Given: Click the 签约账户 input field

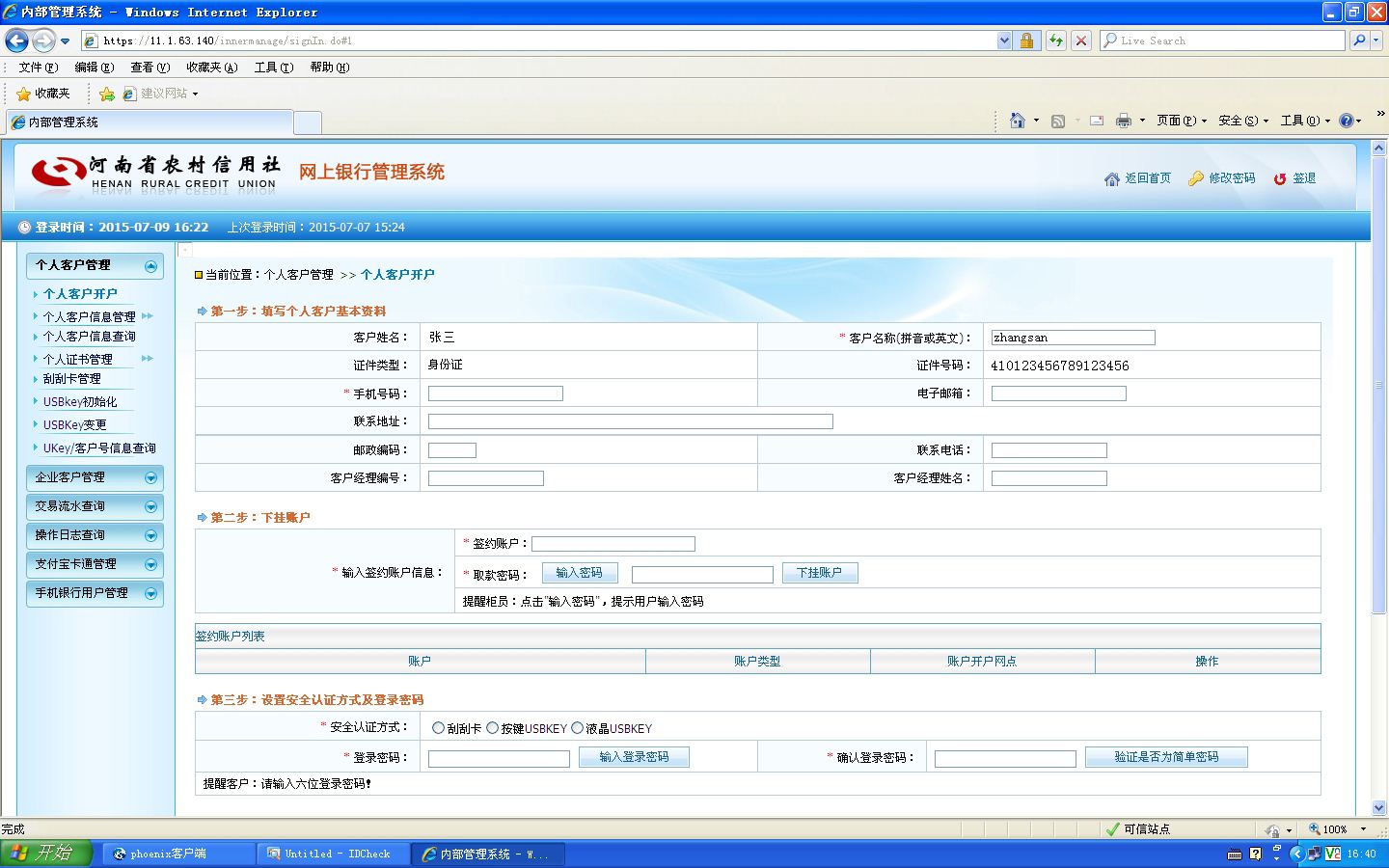Looking at the screenshot, I should pos(613,544).
